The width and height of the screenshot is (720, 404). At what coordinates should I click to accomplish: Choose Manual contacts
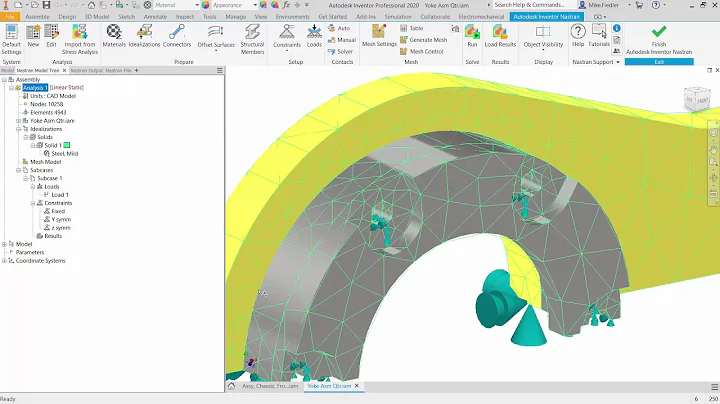click(x=342, y=40)
